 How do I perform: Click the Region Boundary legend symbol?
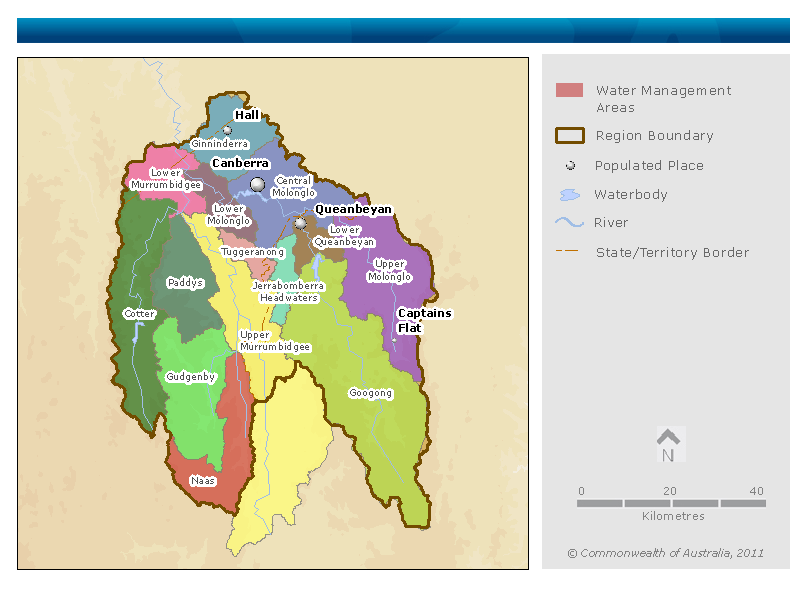pos(570,136)
